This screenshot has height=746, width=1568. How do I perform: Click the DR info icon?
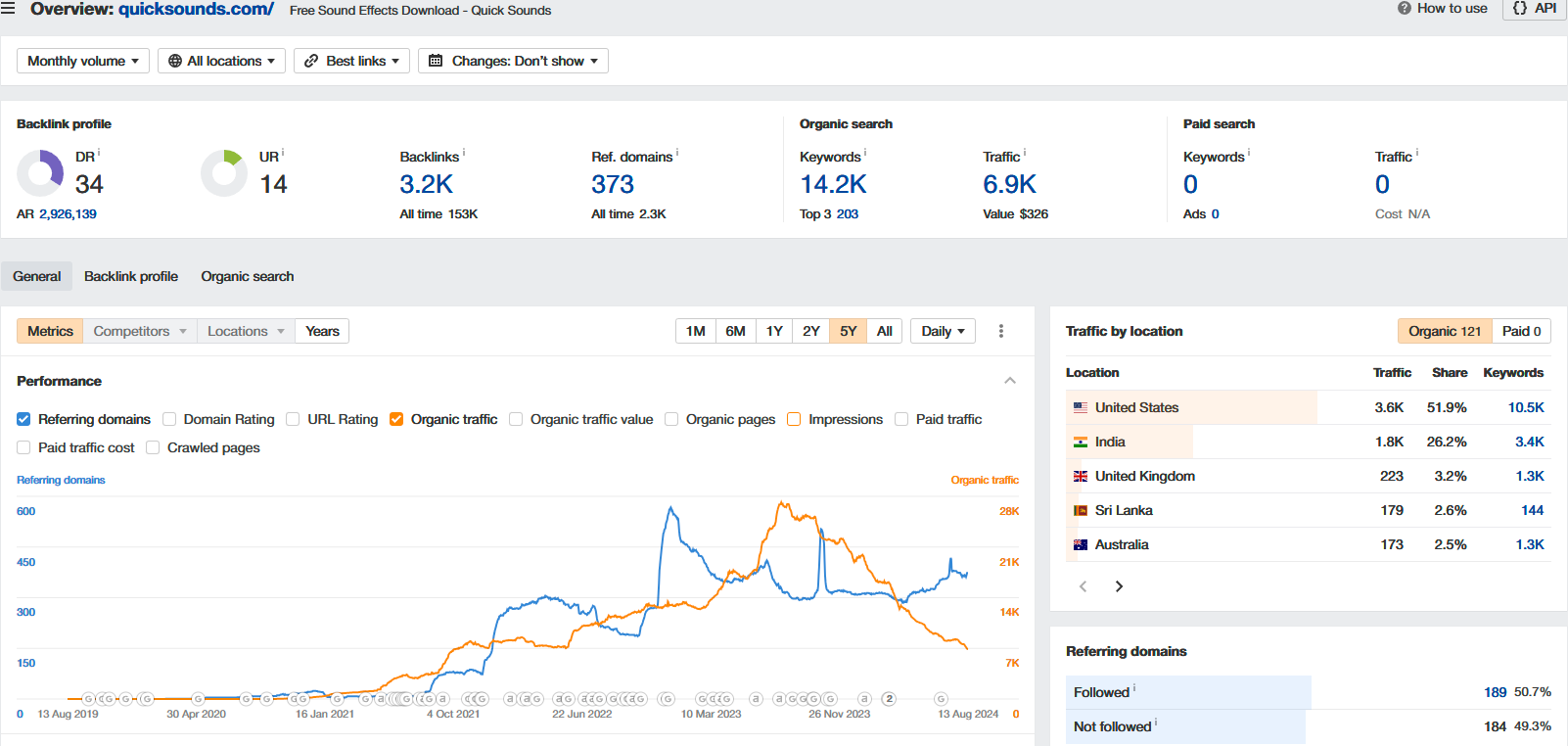[99, 154]
